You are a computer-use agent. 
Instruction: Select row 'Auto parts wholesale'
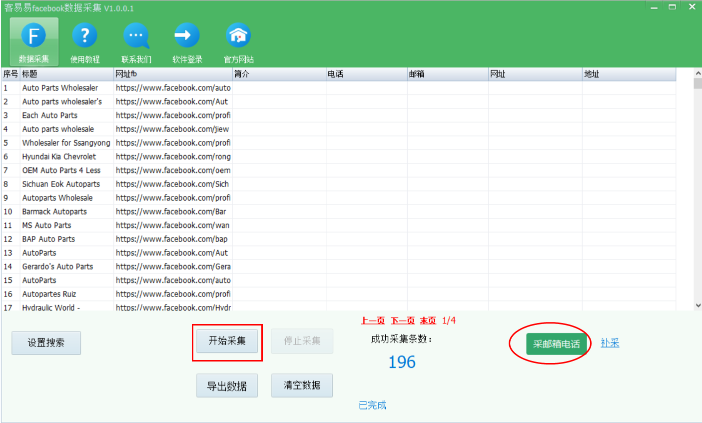pyautogui.click(x=338, y=129)
